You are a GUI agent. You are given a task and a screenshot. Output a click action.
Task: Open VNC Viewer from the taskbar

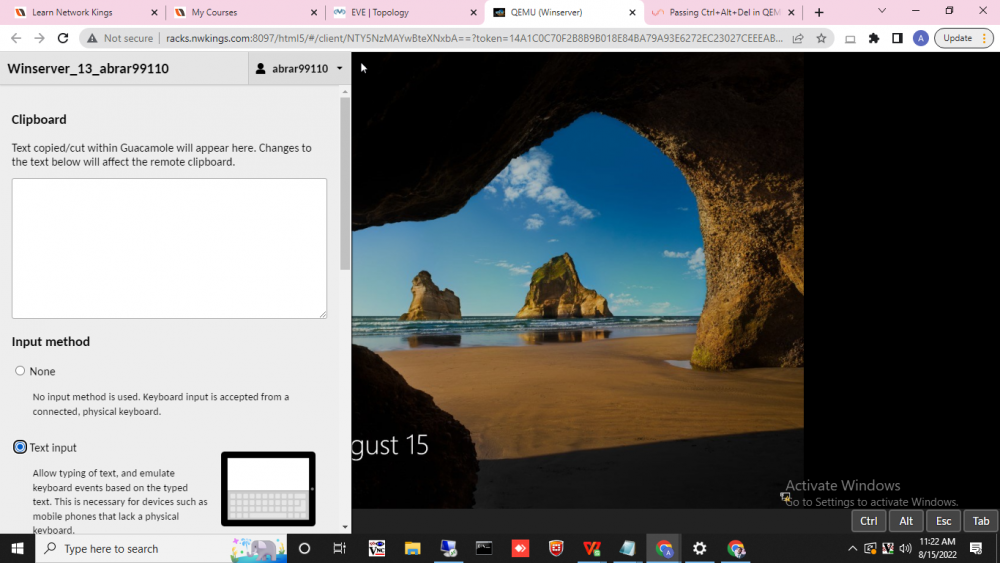[377, 548]
